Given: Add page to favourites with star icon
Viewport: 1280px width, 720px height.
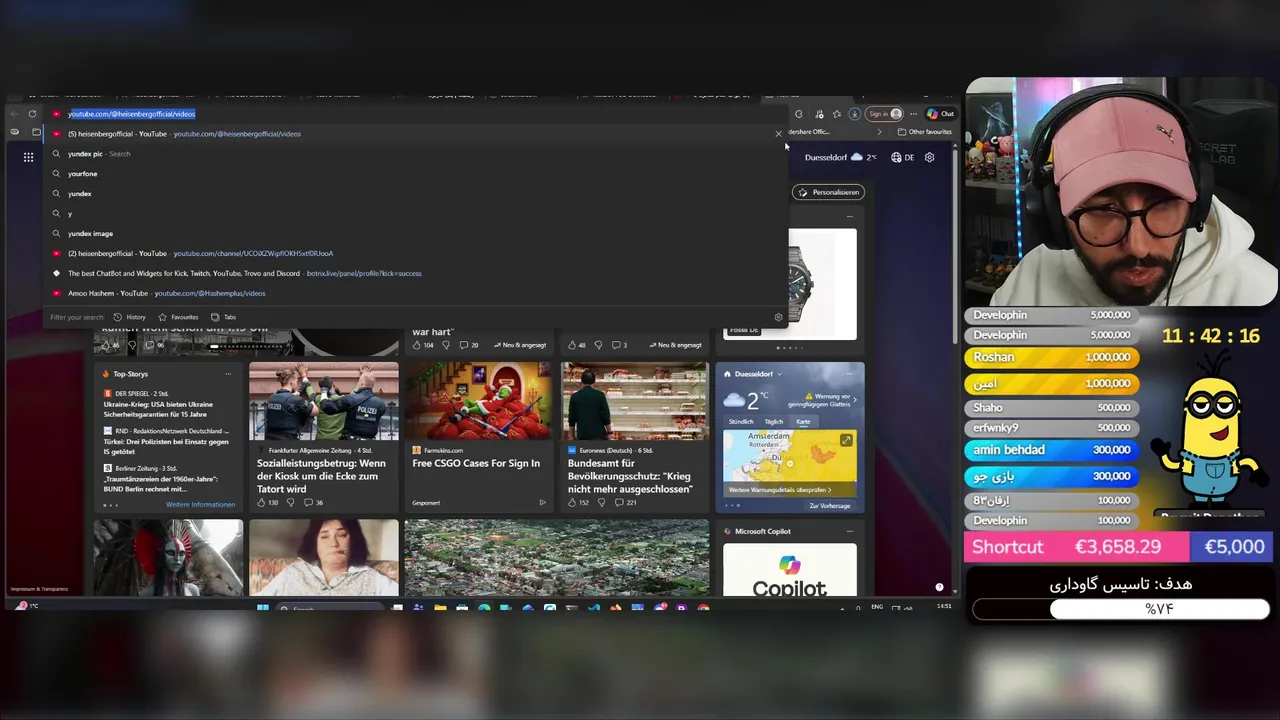Looking at the screenshot, I should pos(837,114).
